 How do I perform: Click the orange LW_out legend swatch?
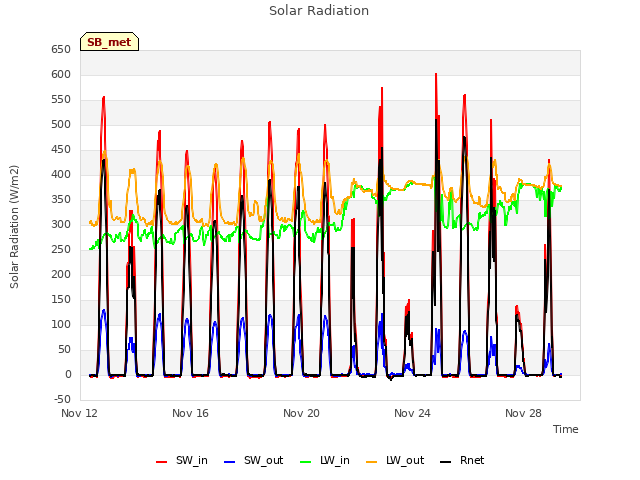[x=372, y=462]
